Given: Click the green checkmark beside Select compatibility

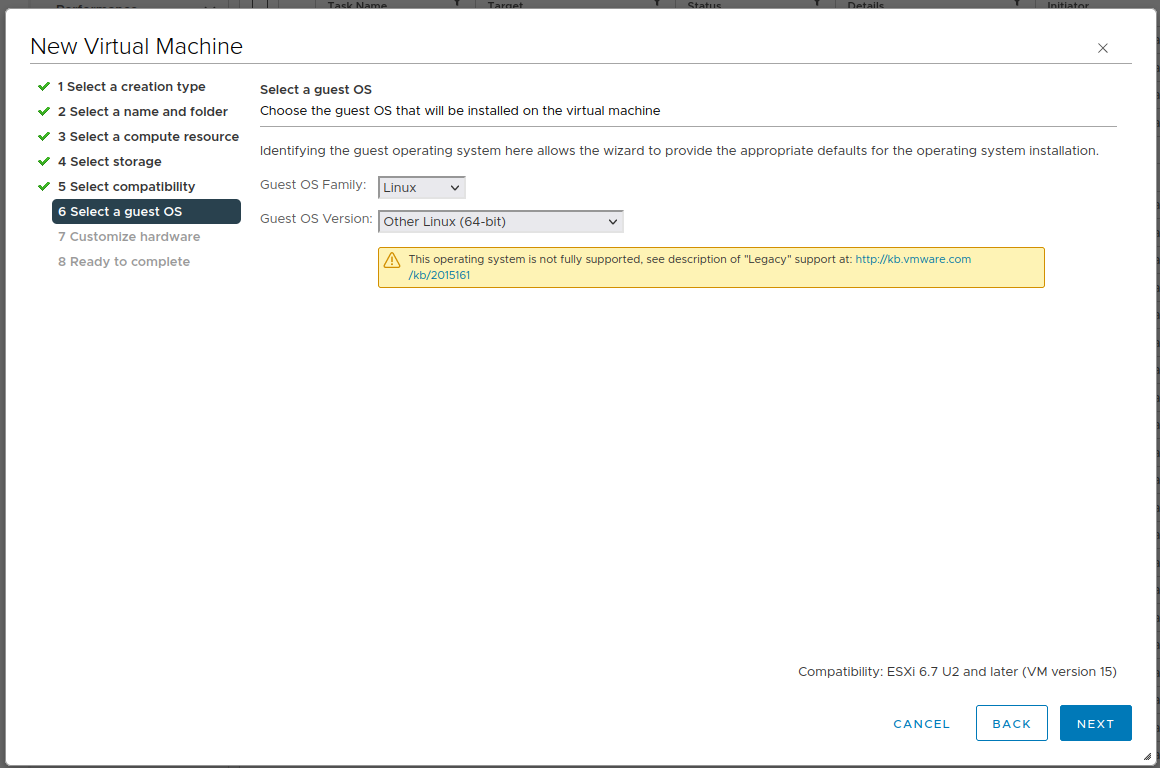Looking at the screenshot, I should pos(44,187).
